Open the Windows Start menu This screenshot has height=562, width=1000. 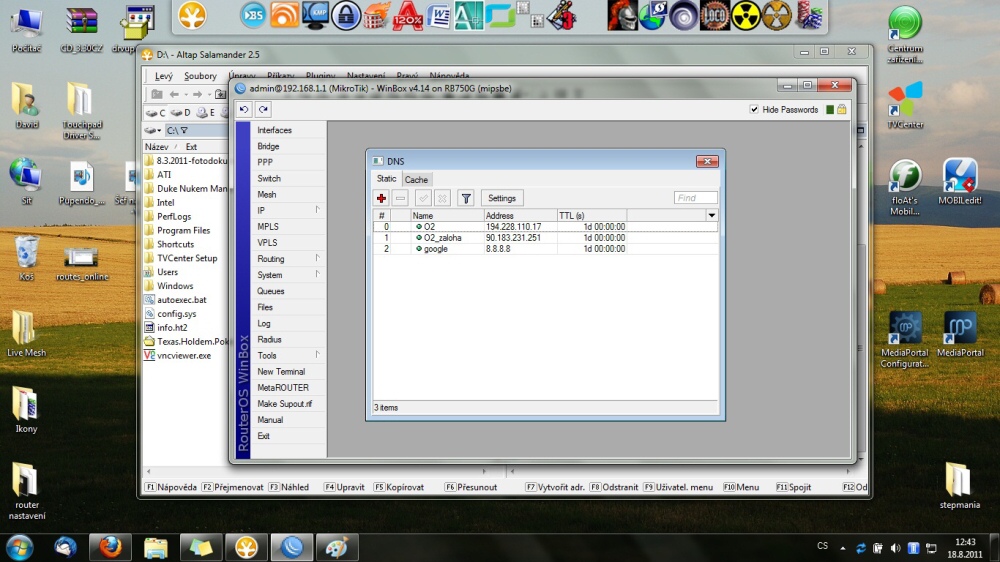tap(20, 547)
